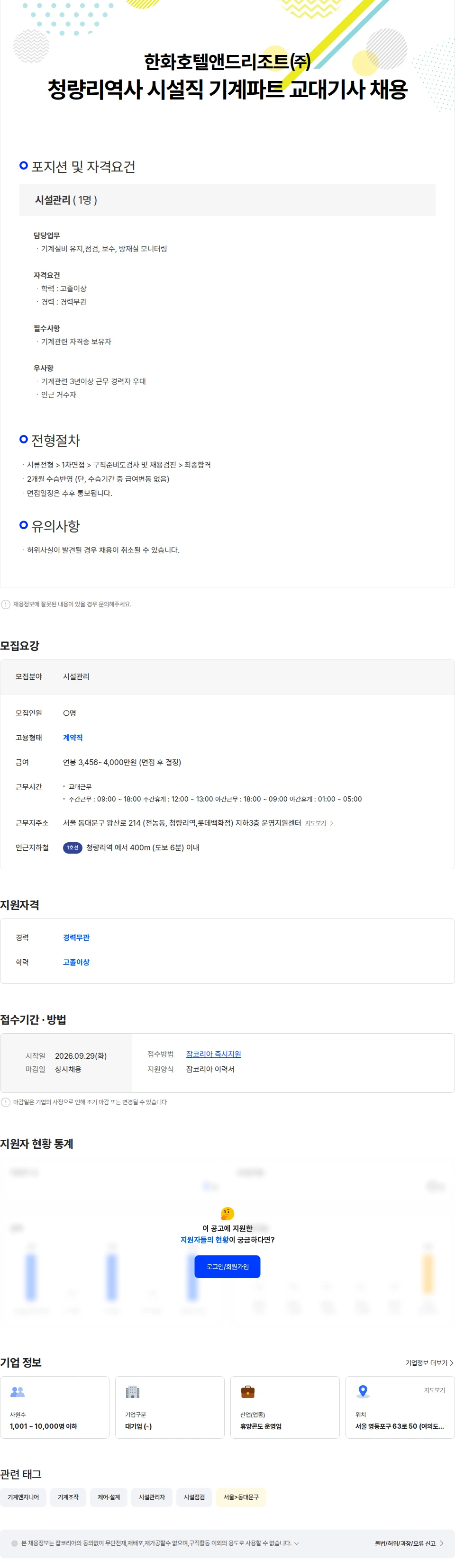Click 1,001 ~ 10,000명 이하 text
This screenshot has height=1568, width=455.
(x=43, y=1426)
